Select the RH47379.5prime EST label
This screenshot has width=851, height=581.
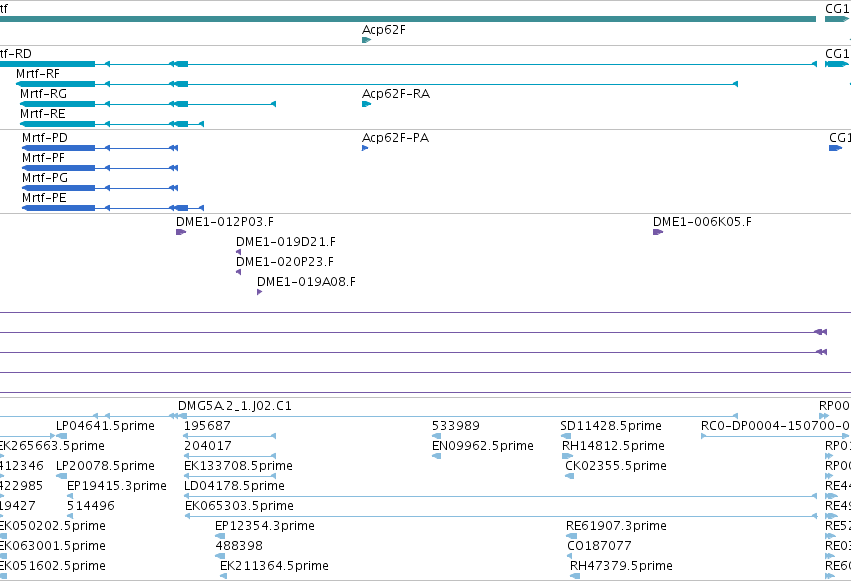pos(621,566)
